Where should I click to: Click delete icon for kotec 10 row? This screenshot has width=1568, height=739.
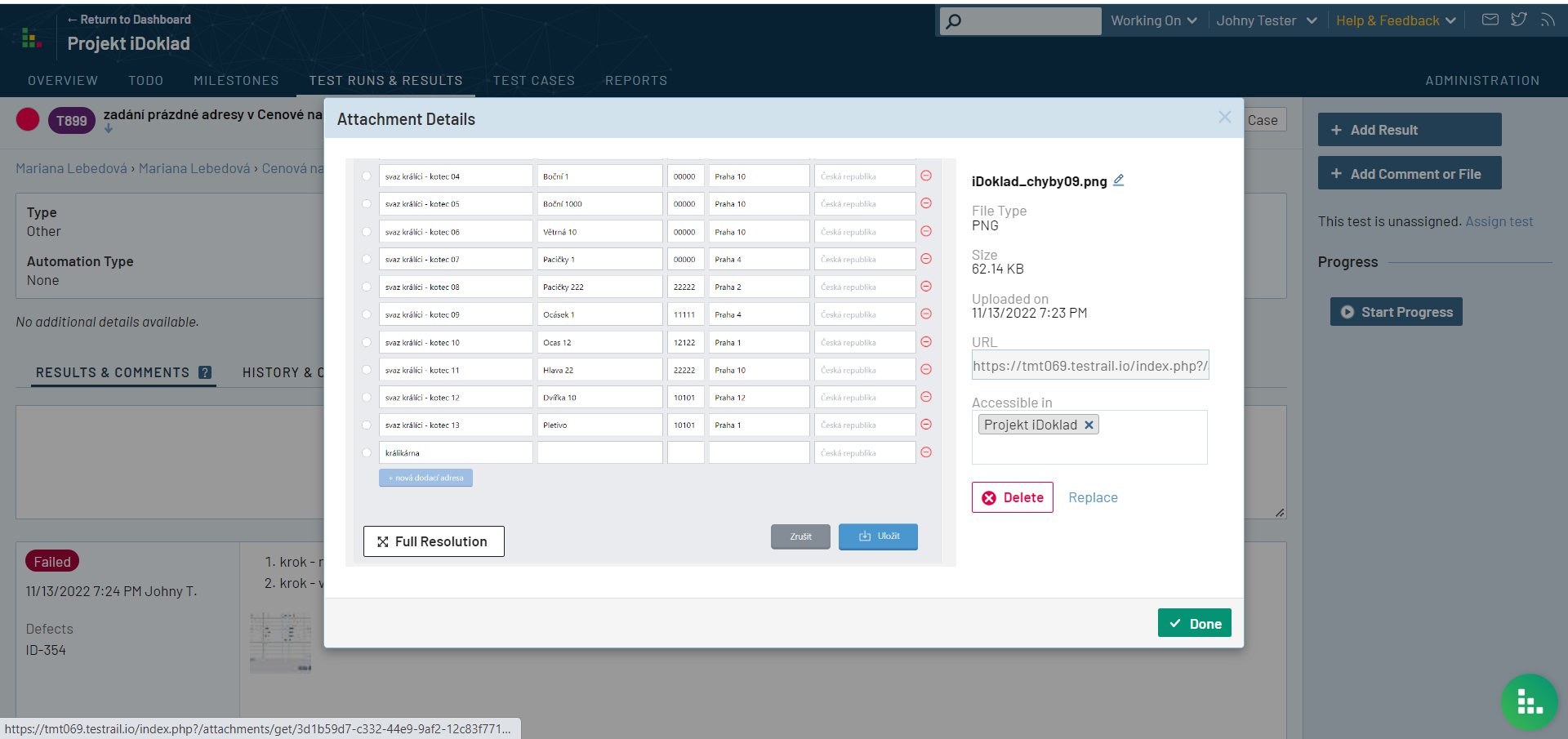pos(926,342)
